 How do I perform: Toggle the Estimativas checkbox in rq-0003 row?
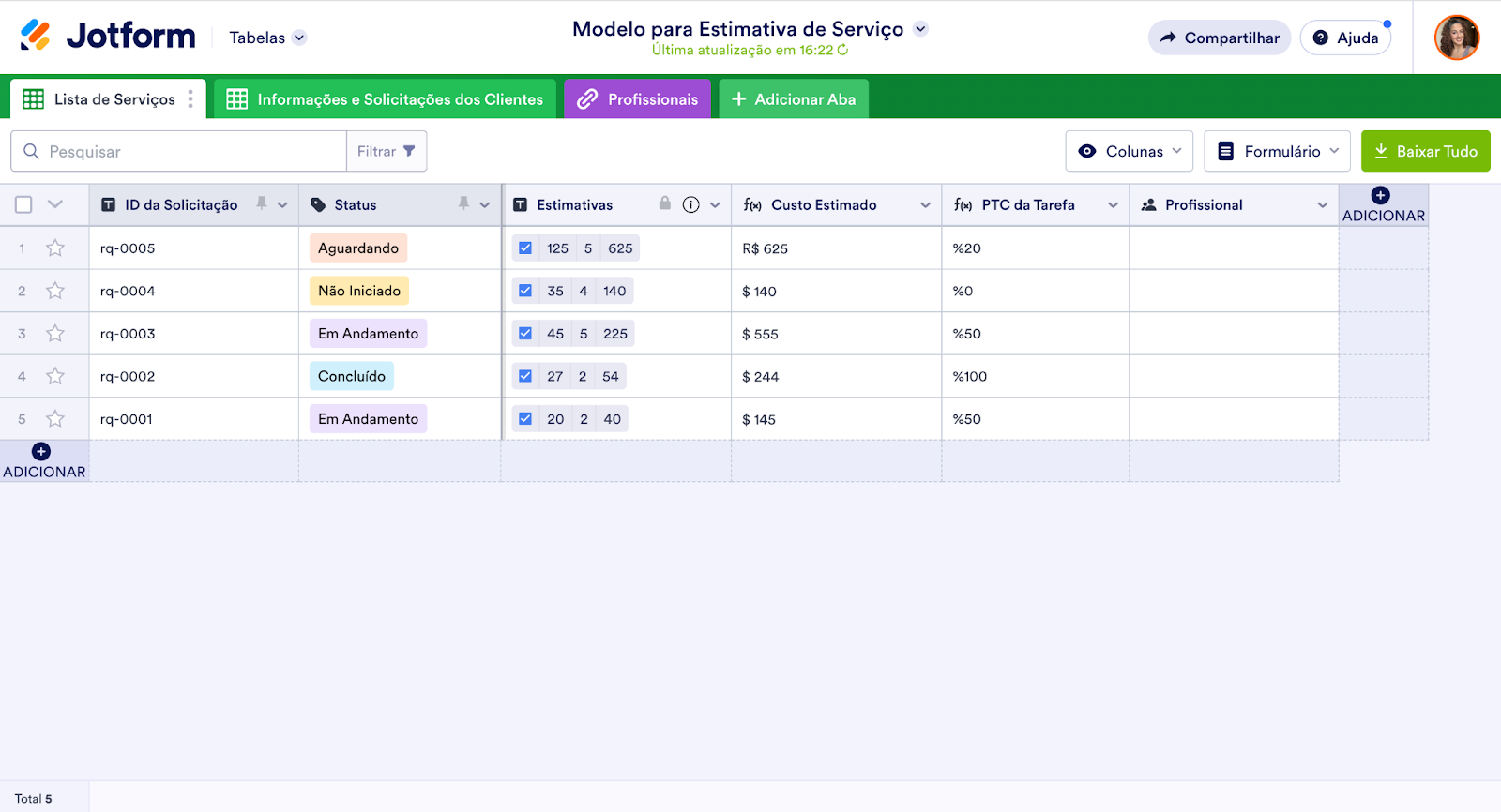pos(525,333)
